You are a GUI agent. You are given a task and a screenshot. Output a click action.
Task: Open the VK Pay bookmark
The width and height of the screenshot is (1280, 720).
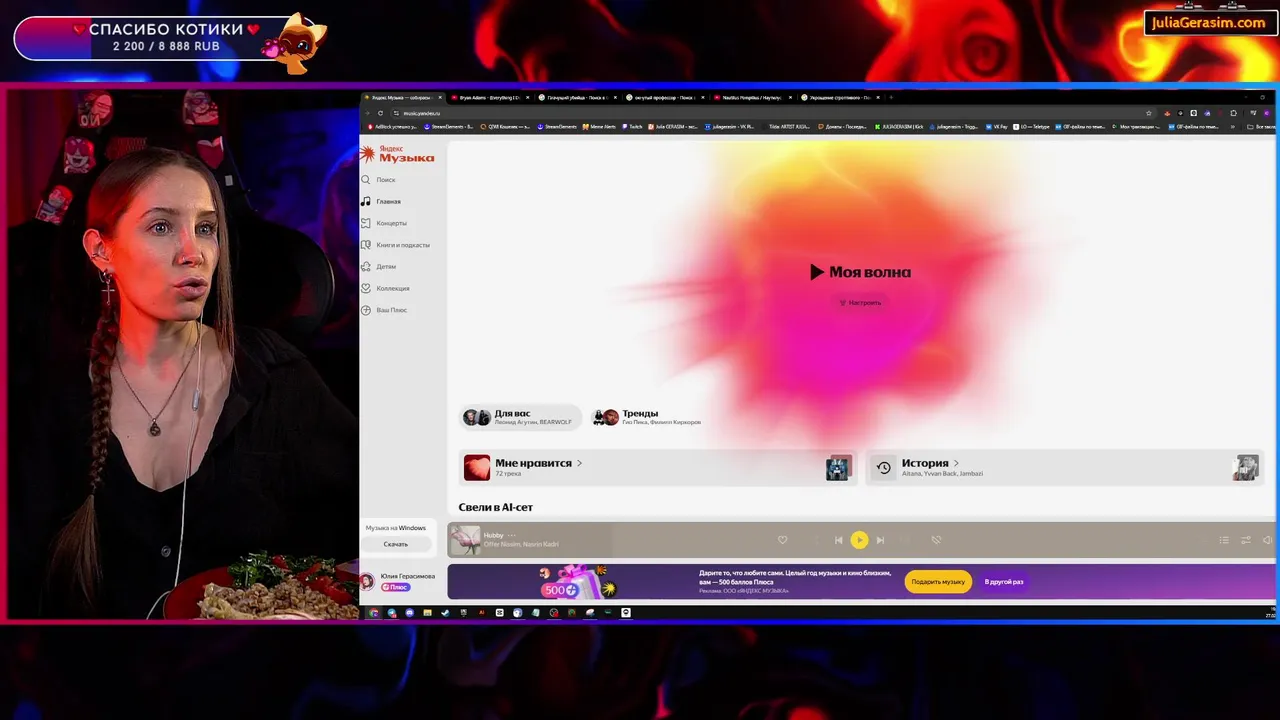996,127
